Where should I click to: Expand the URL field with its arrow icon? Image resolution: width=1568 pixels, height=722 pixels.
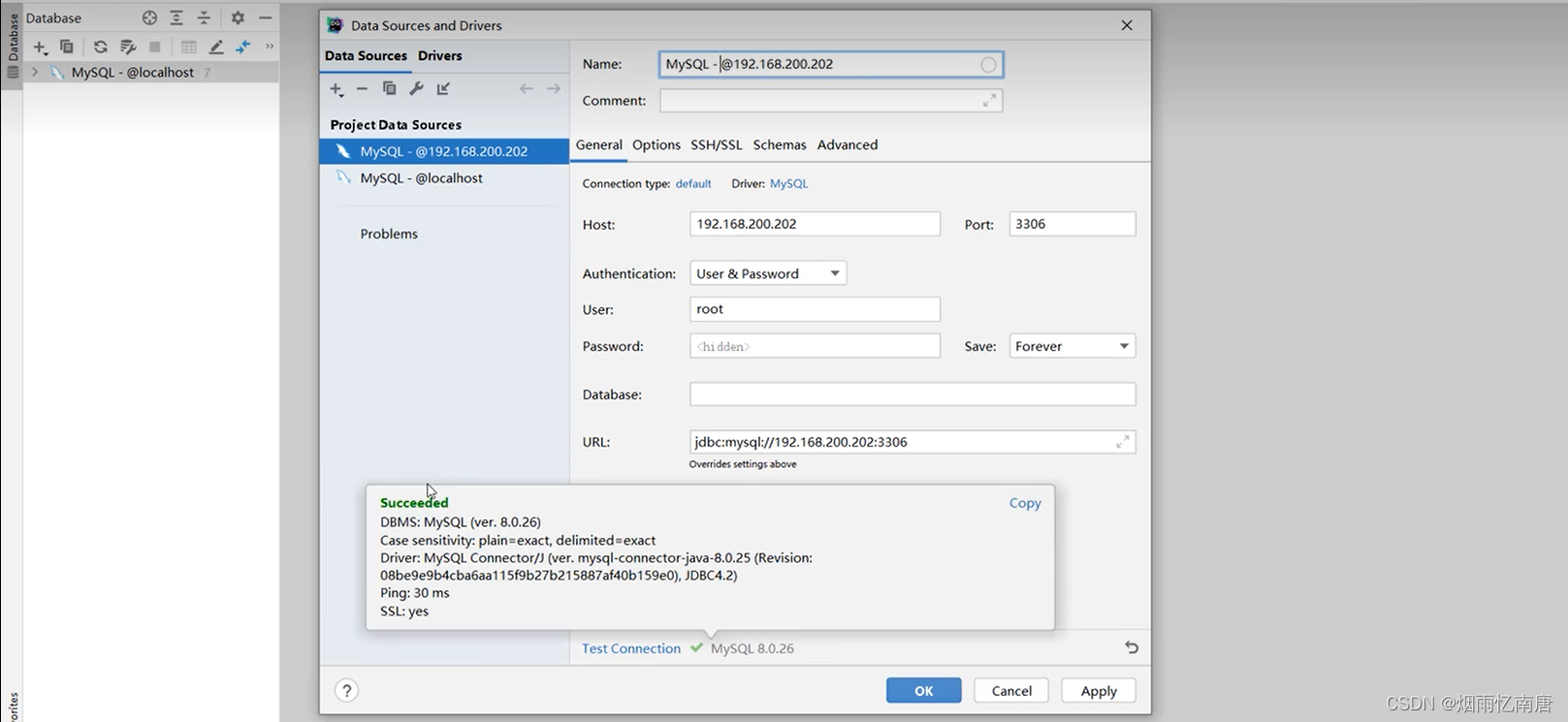1123,442
